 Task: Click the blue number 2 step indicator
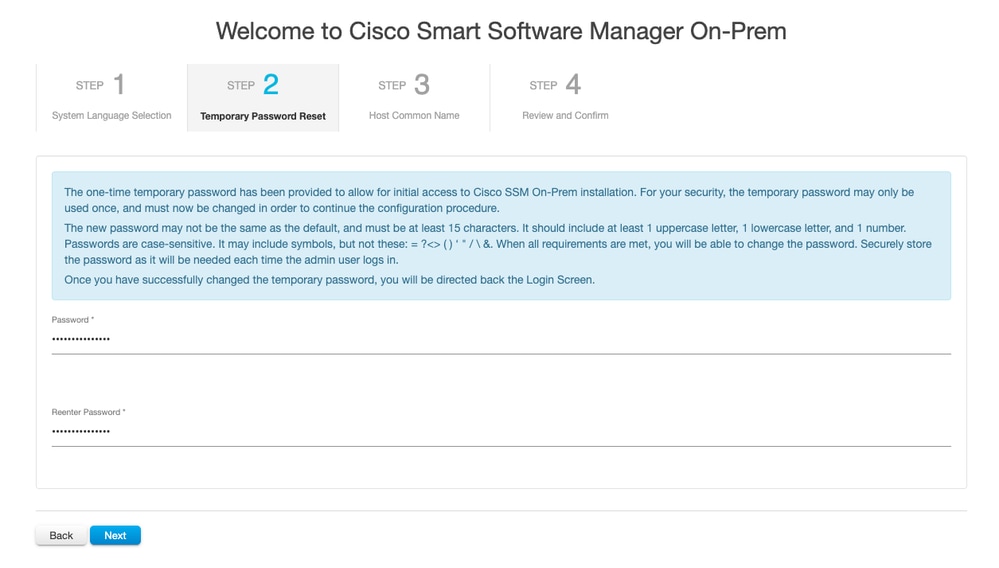(270, 85)
